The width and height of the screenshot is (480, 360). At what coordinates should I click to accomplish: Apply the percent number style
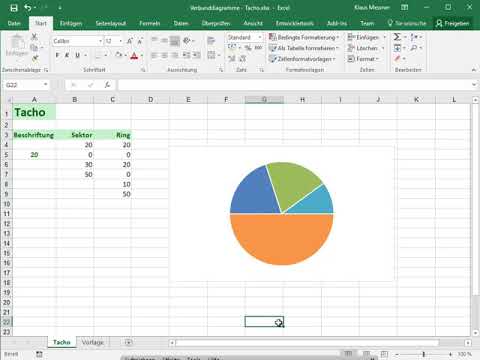click(248, 48)
